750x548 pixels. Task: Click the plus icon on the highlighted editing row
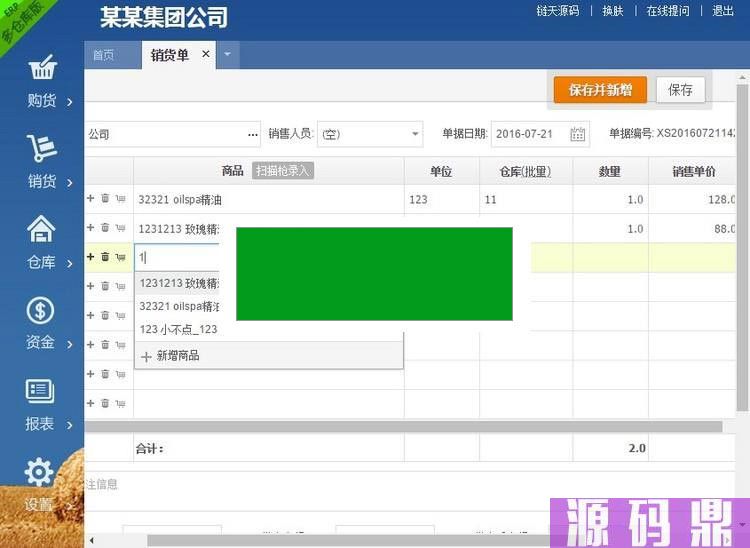pyautogui.click(x=90, y=257)
